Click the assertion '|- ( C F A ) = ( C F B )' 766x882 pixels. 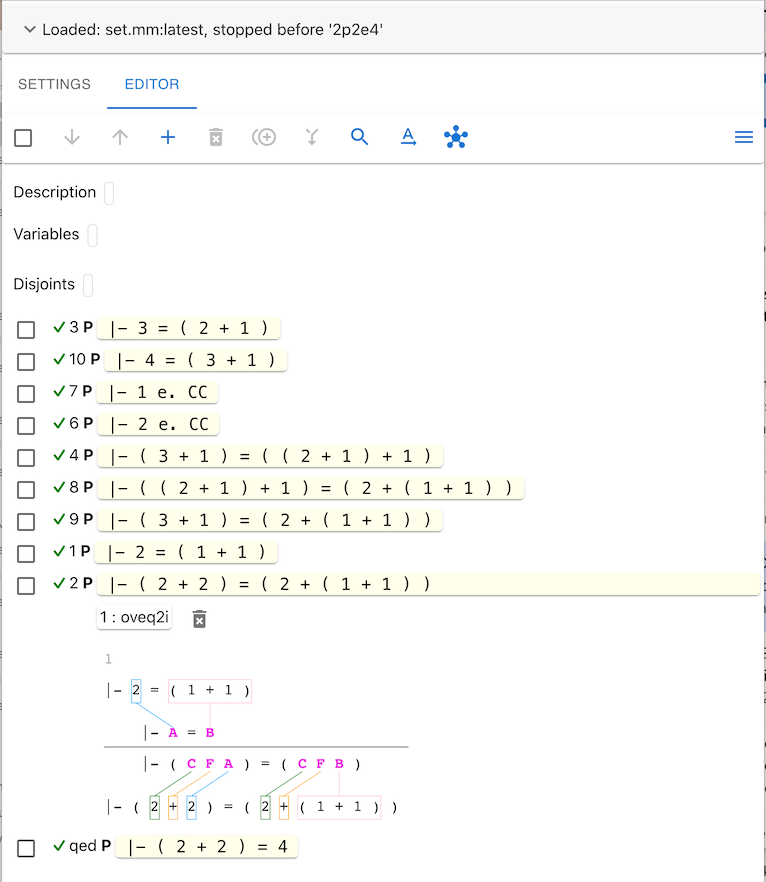(252, 764)
